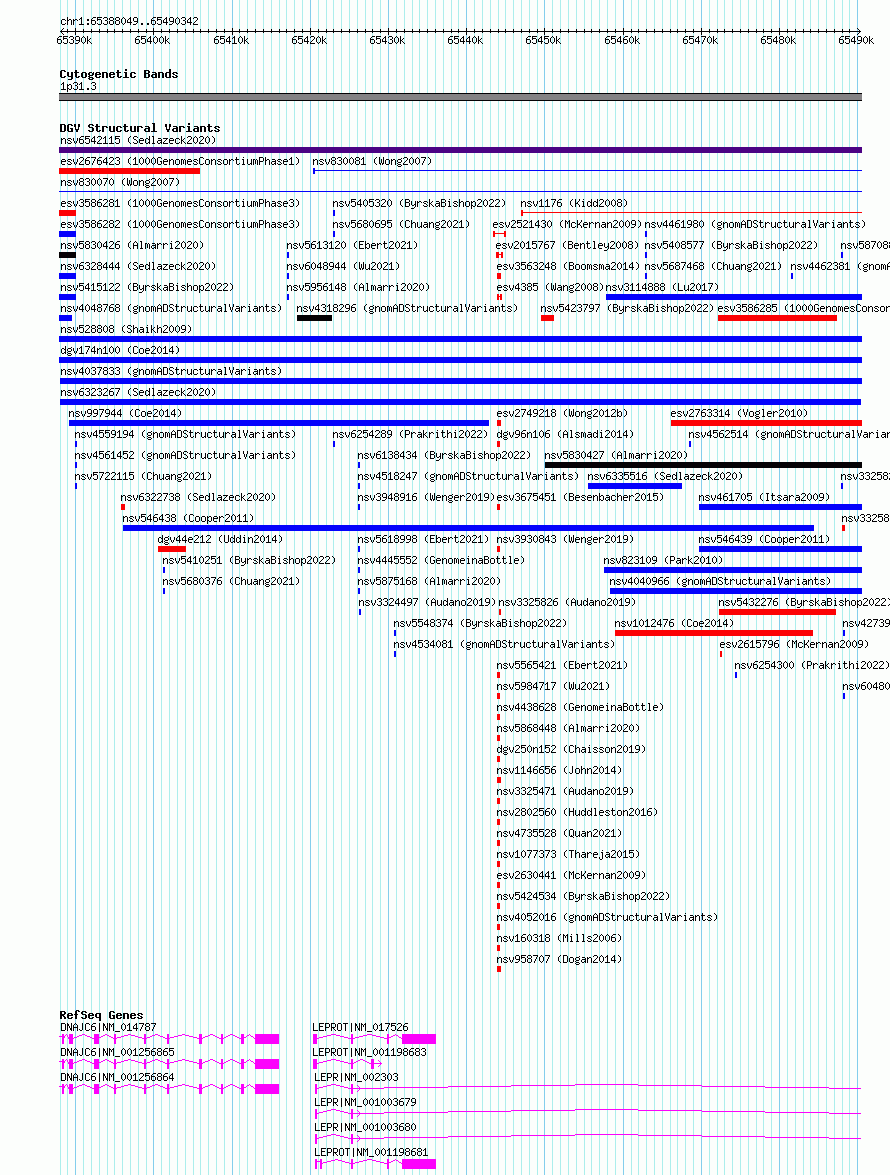Click nsv461705 (Itsara2009) label

point(764,497)
